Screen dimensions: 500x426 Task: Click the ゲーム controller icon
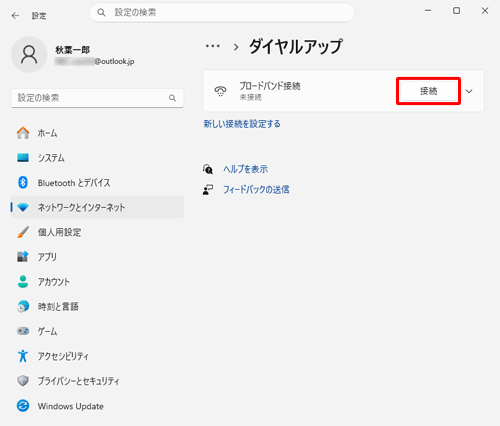(23, 331)
